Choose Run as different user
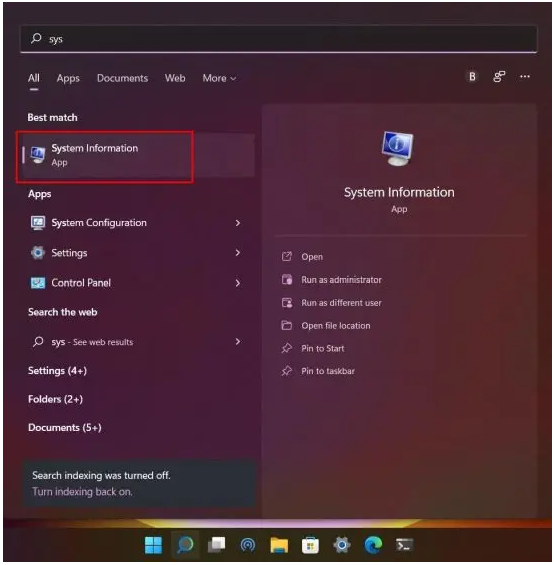 click(x=341, y=303)
